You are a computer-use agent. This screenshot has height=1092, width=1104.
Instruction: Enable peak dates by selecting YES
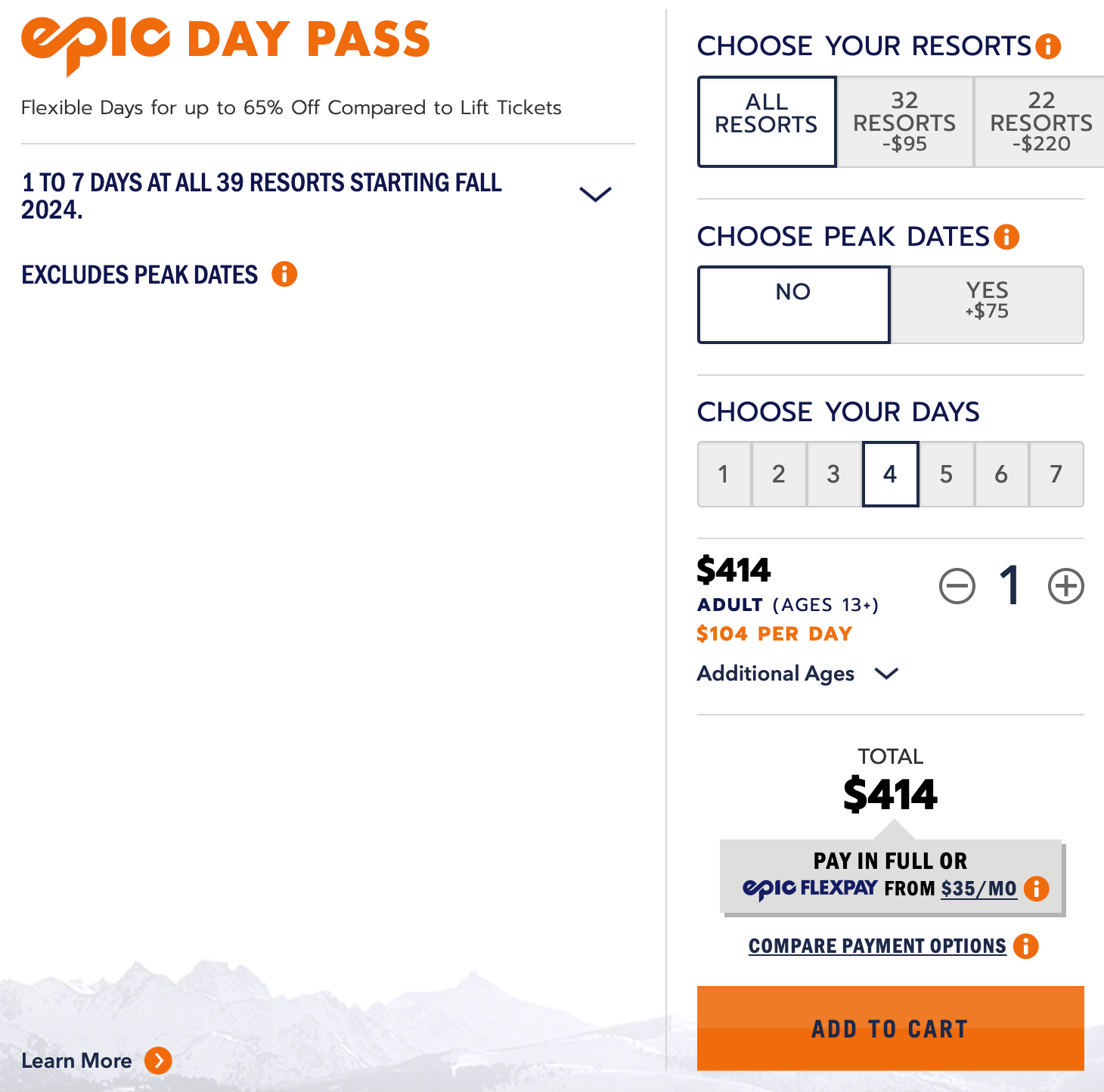click(x=988, y=304)
